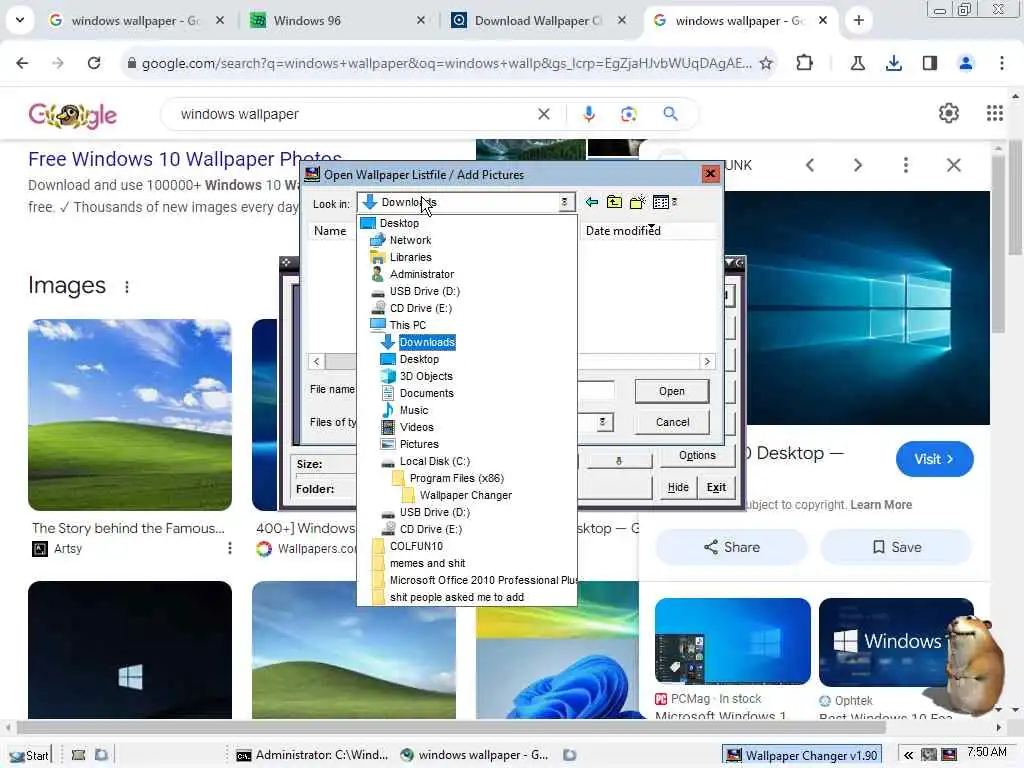
Task: Click Hide in Wallpaper Changer window
Action: click(x=678, y=487)
